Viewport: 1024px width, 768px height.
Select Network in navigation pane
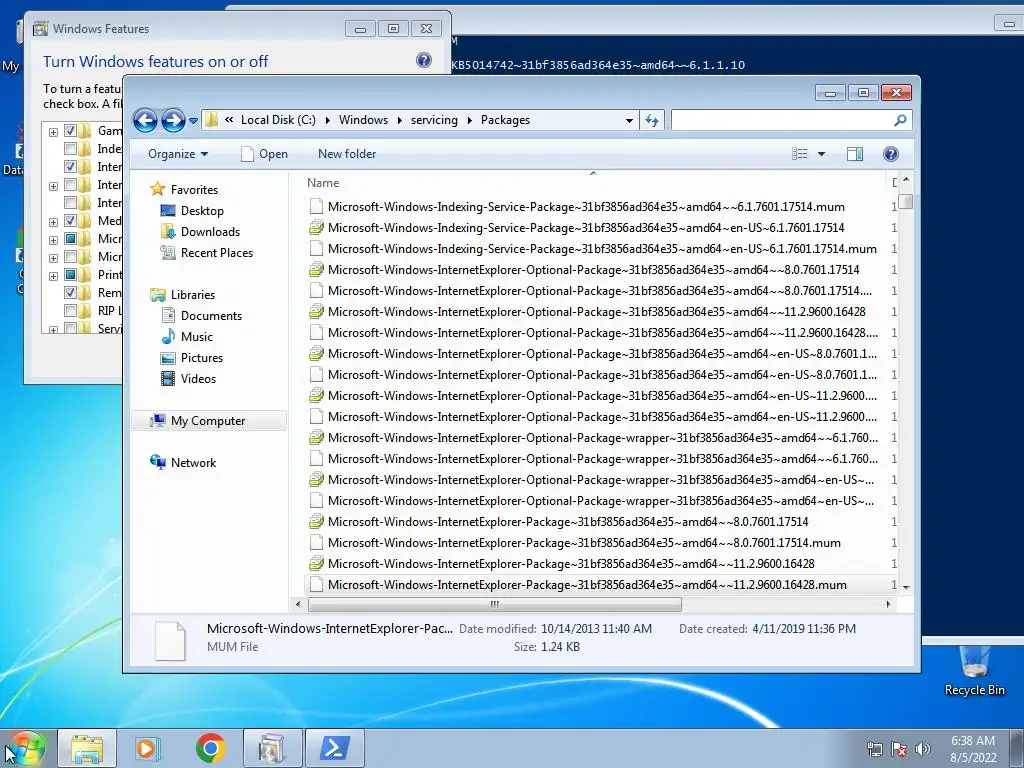click(193, 463)
